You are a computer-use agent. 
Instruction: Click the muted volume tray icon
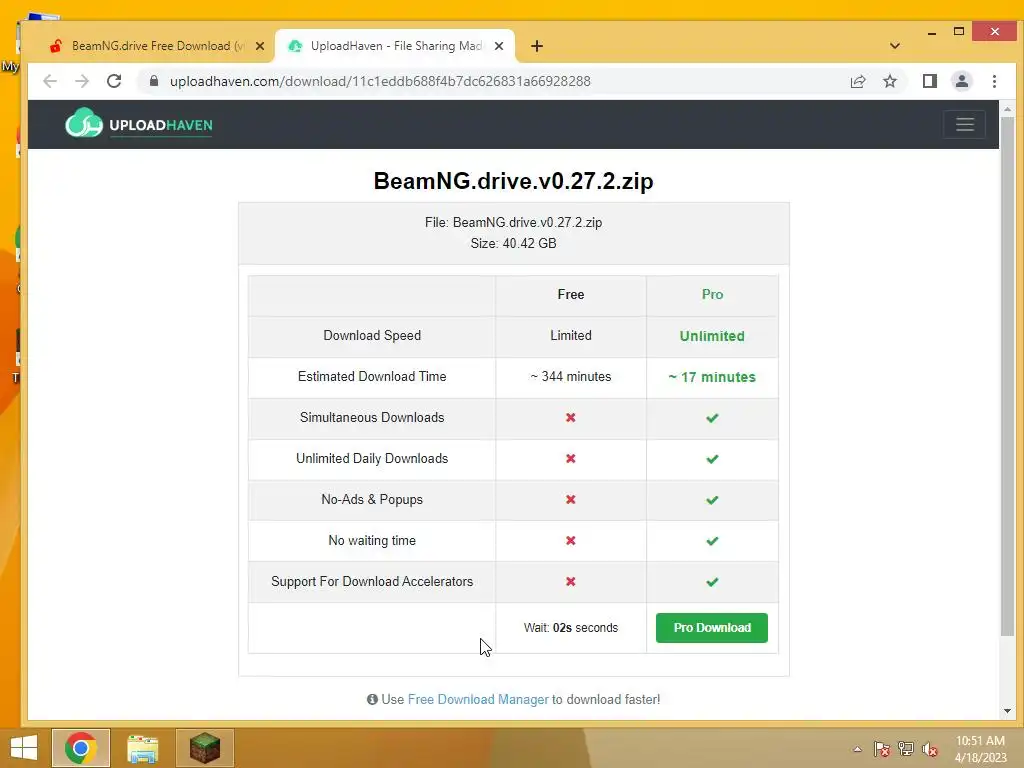930,749
